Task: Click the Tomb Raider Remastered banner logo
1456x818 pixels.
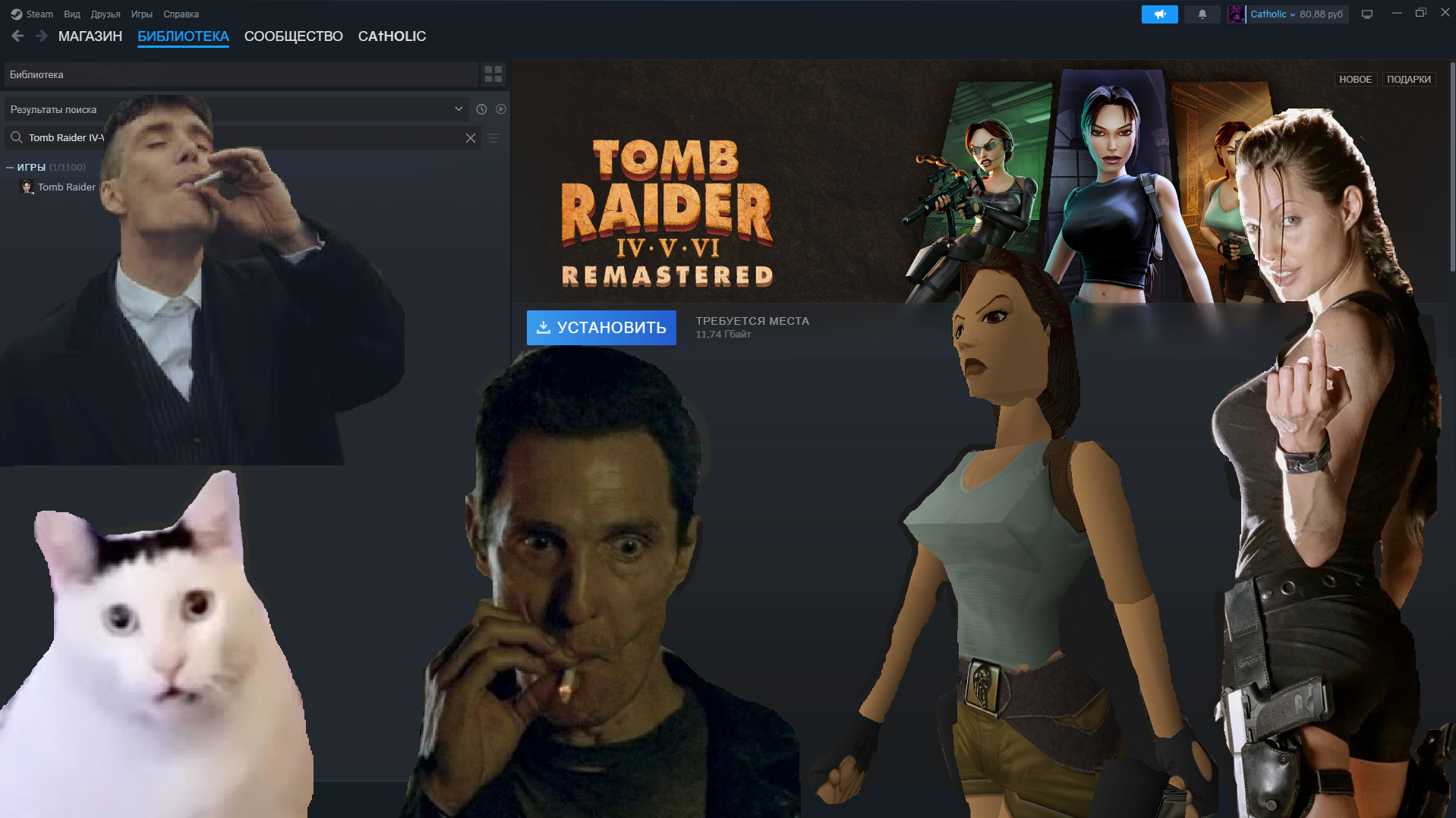Action: (x=667, y=212)
